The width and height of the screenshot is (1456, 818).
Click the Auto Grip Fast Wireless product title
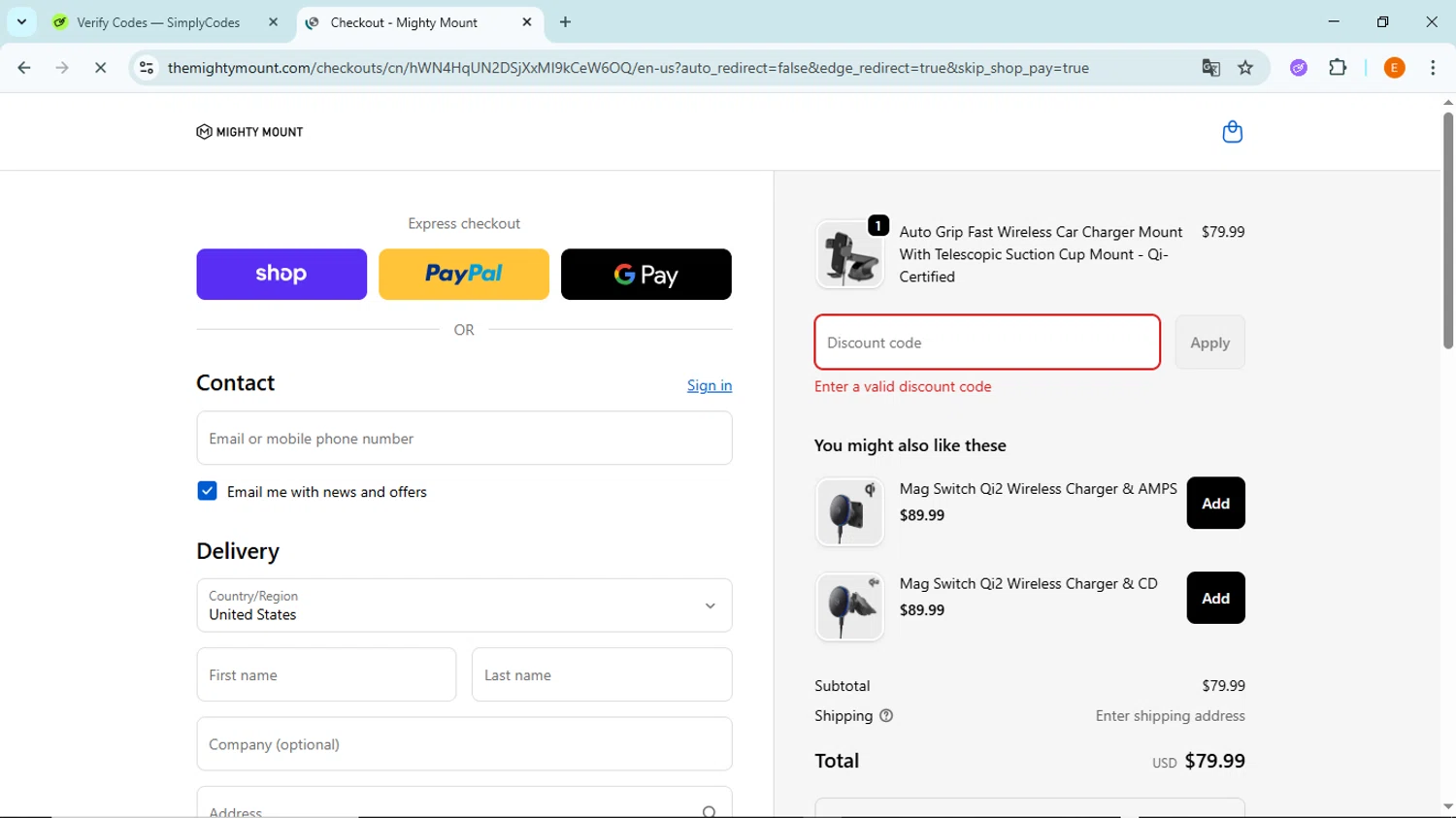(x=1041, y=254)
